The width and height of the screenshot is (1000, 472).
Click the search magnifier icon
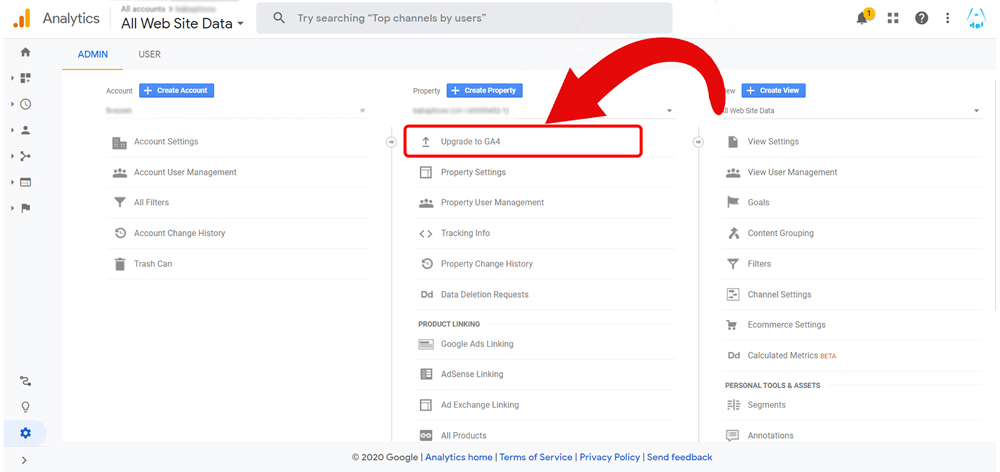pos(279,18)
